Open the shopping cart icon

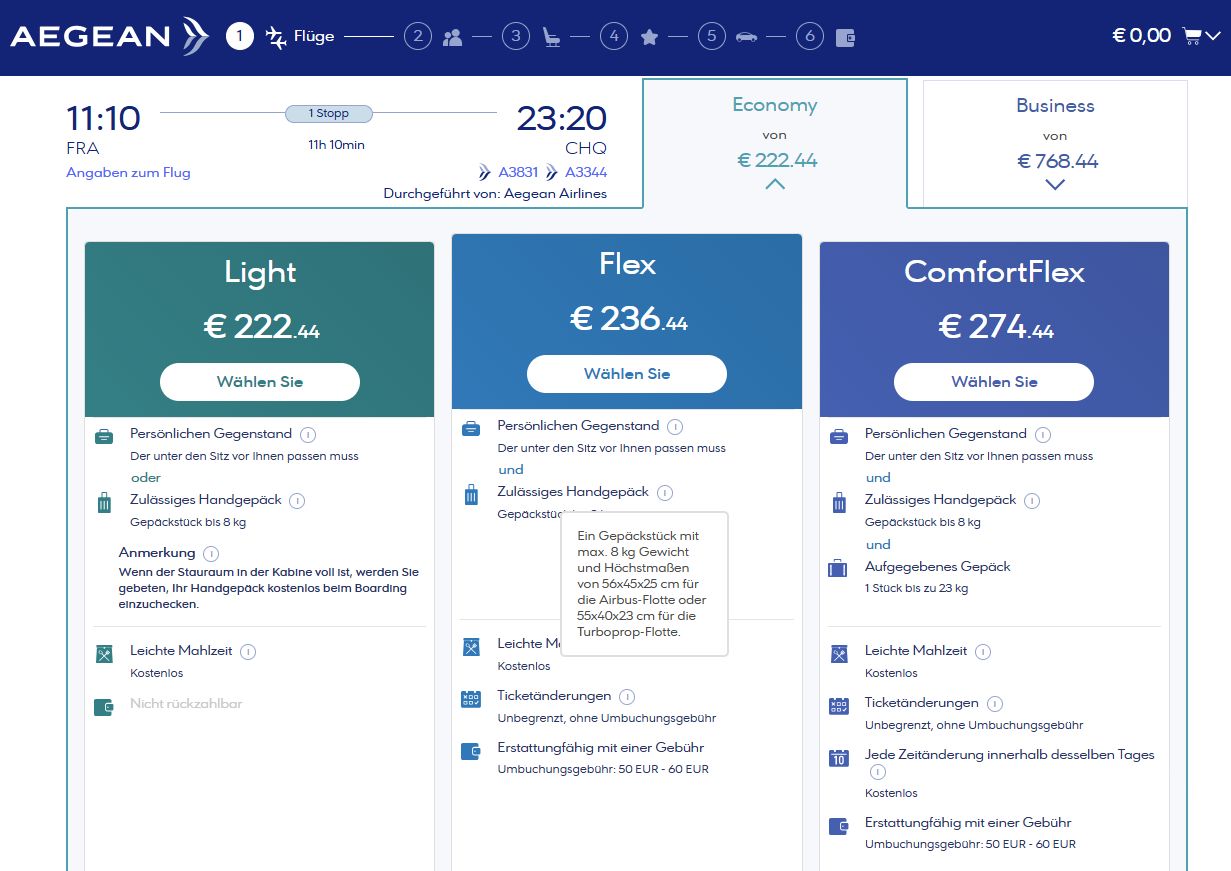(x=1191, y=37)
